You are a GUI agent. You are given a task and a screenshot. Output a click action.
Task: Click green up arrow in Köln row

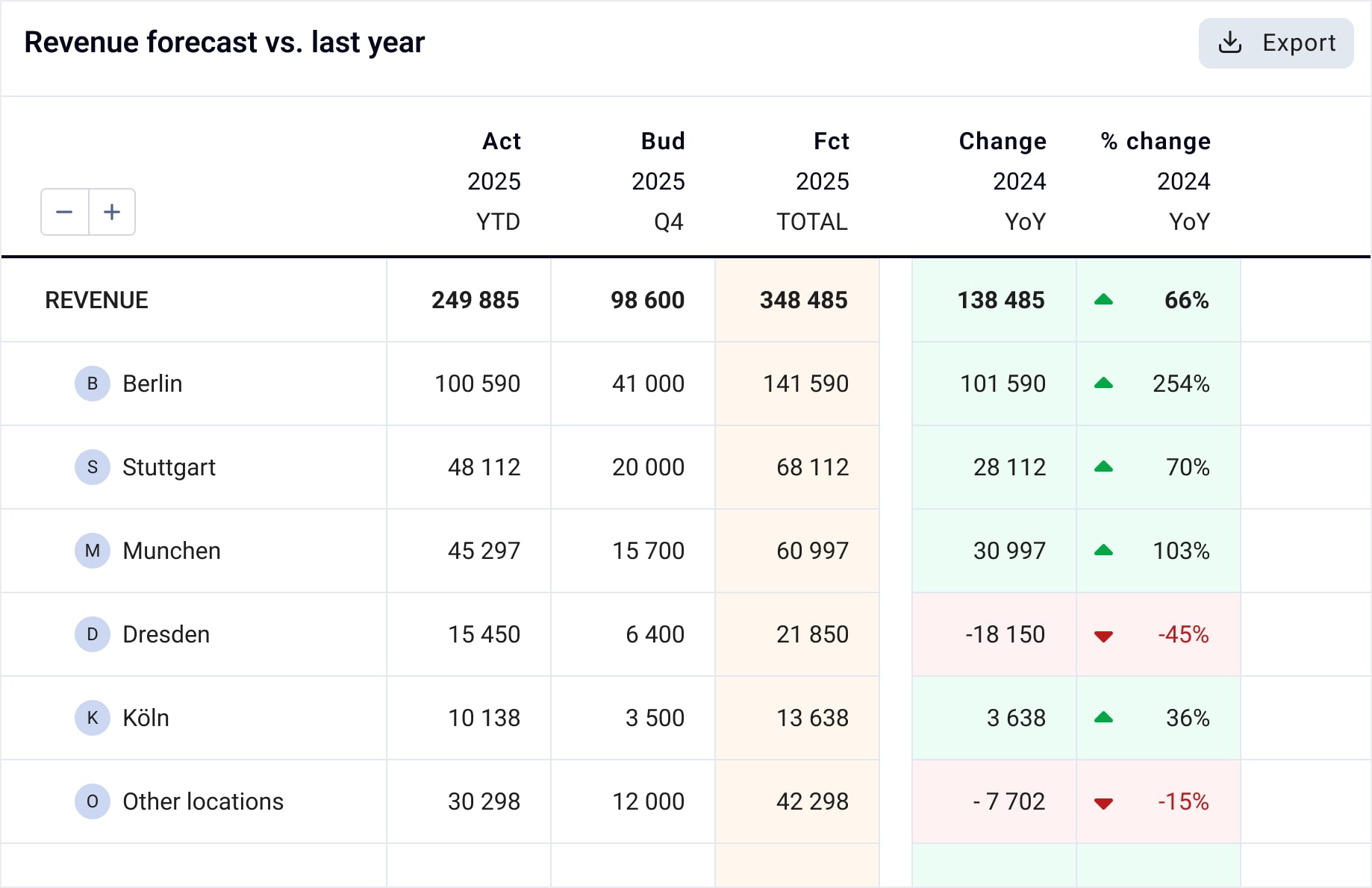click(x=1103, y=718)
